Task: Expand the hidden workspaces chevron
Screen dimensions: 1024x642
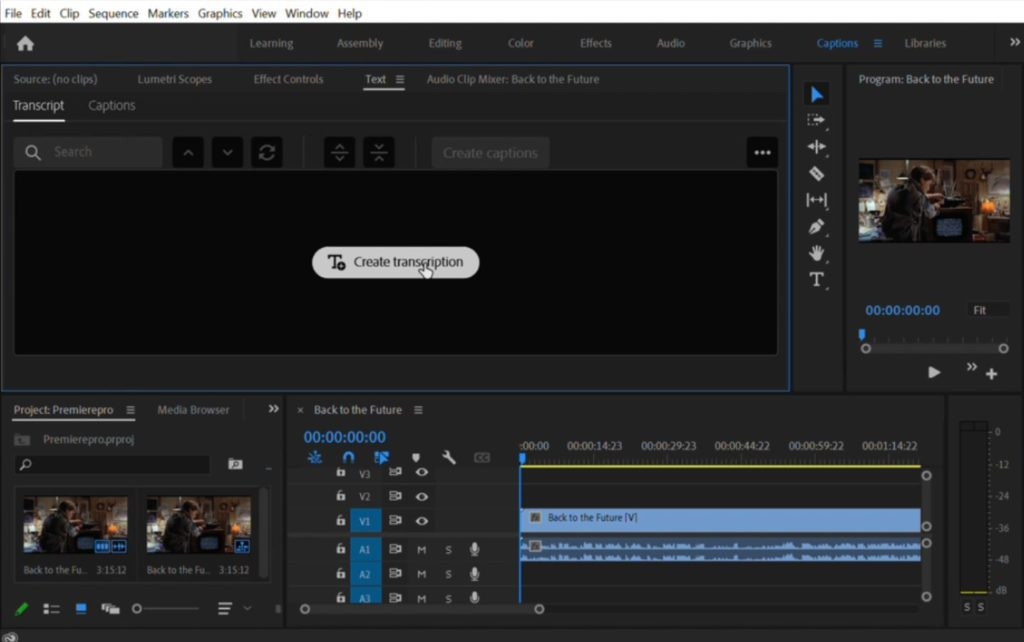Action: point(1014,42)
